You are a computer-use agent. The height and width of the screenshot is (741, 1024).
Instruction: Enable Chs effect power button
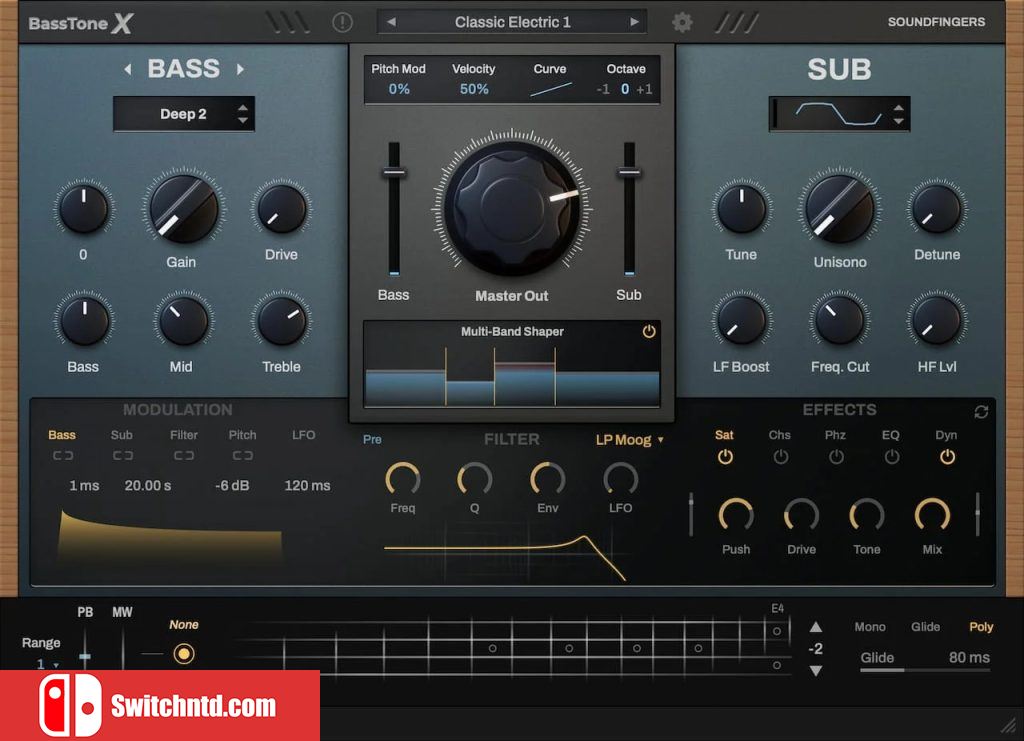coord(780,457)
